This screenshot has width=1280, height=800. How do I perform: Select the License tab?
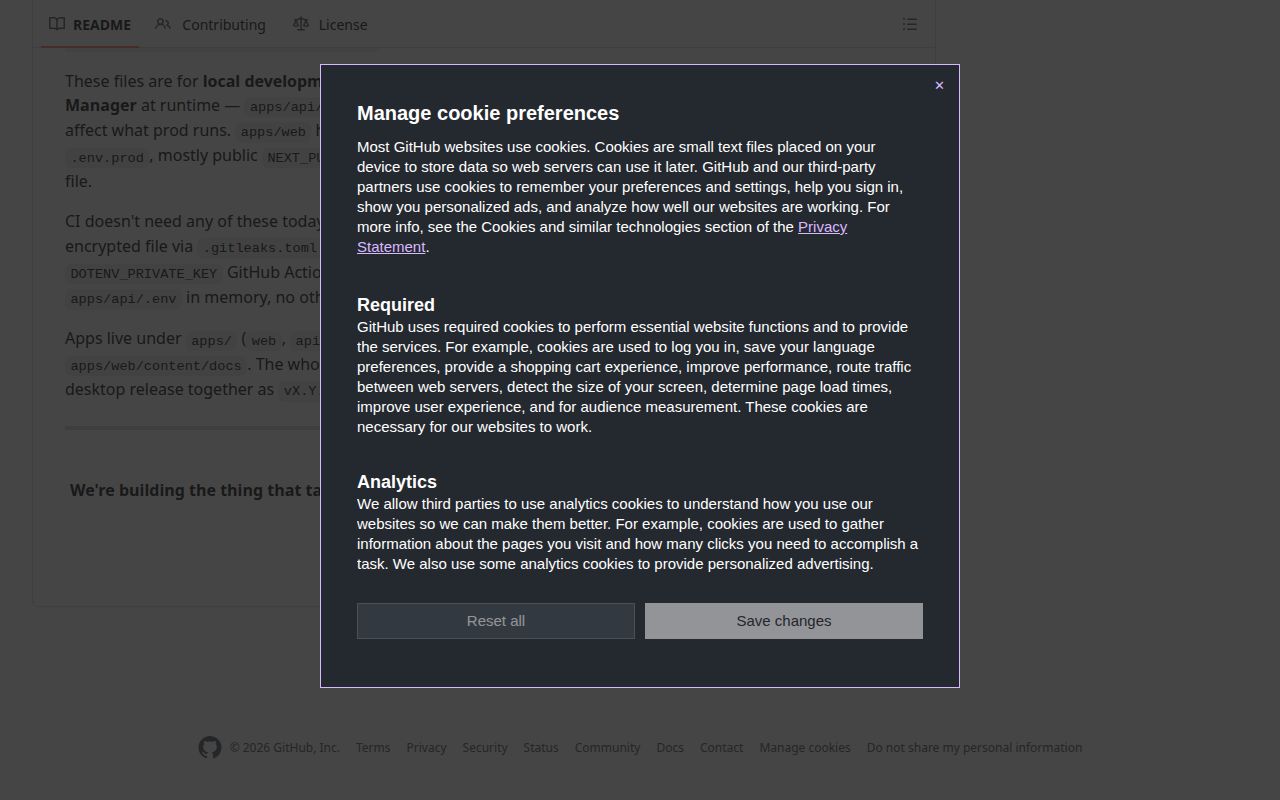330,25
